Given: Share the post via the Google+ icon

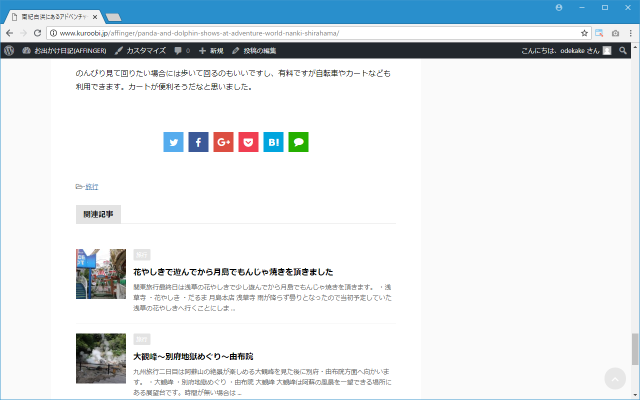Looking at the screenshot, I should coord(223,142).
